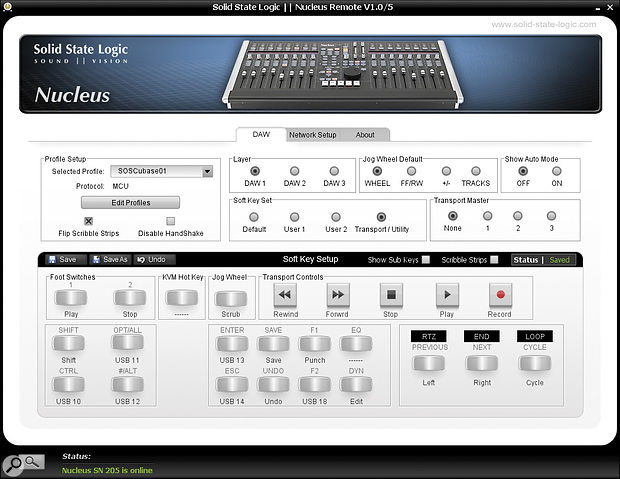The height and width of the screenshot is (479, 620).
Task: Select the Jog Wheel Scrub key
Action: [x=231, y=299]
